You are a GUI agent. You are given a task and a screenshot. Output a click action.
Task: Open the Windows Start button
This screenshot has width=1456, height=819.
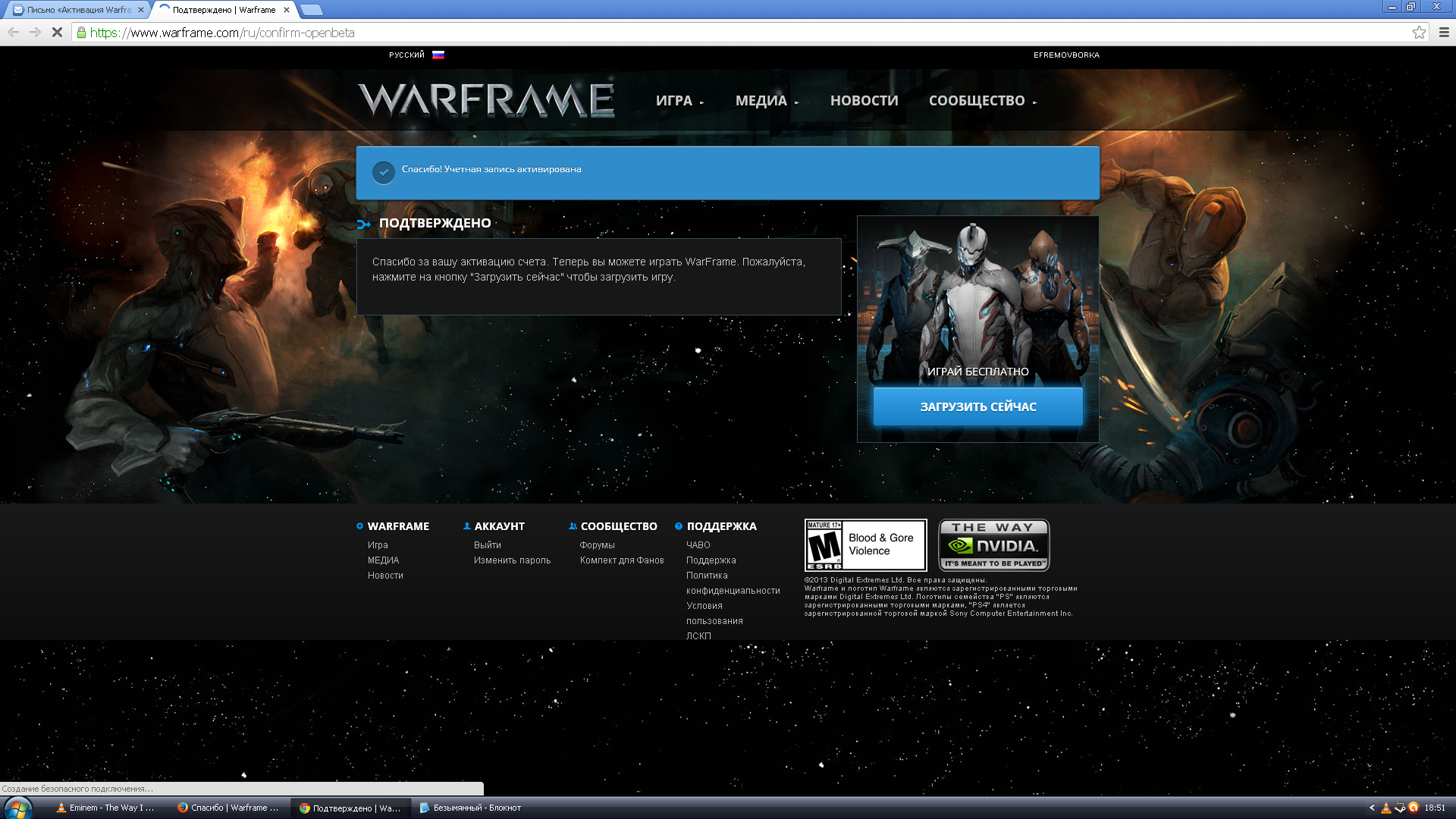pos(18,808)
